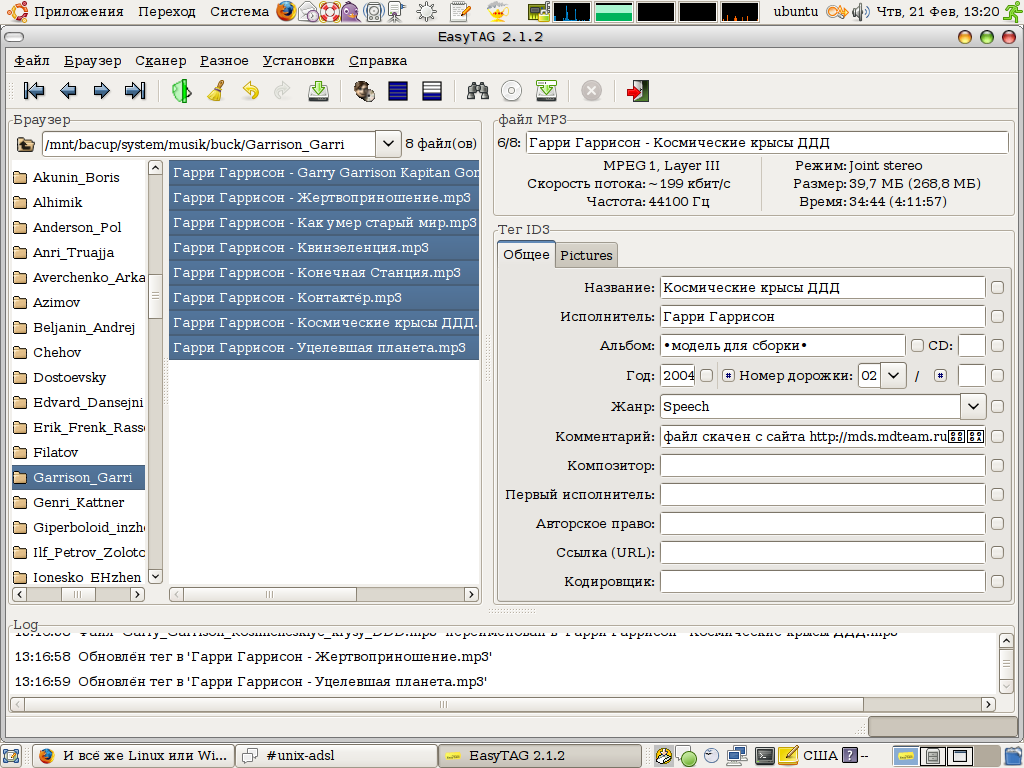Click the terminal icon in bottom tray
This screenshot has width=1024, height=768.
(764, 756)
